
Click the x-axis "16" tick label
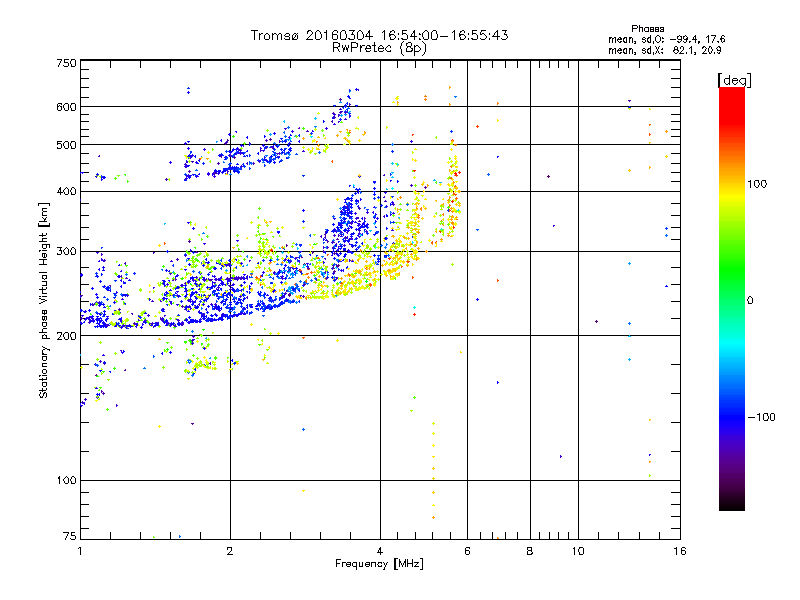click(x=680, y=551)
